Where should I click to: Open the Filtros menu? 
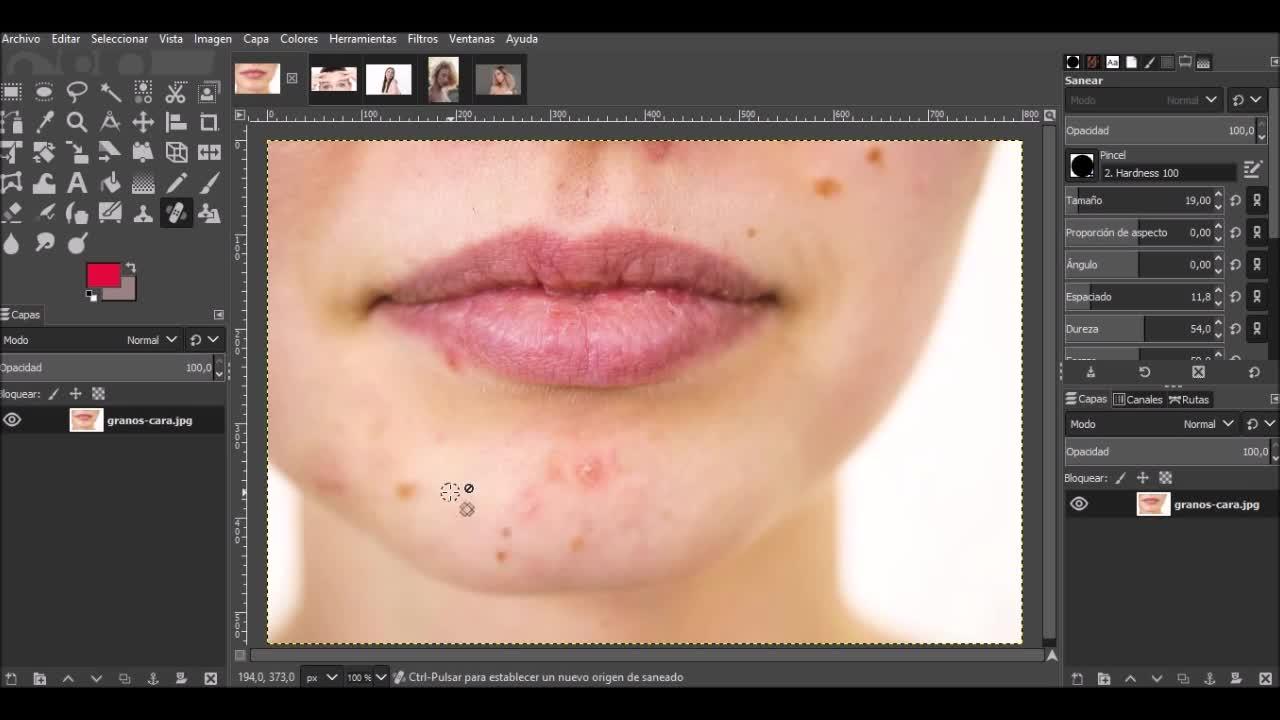pos(422,39)
